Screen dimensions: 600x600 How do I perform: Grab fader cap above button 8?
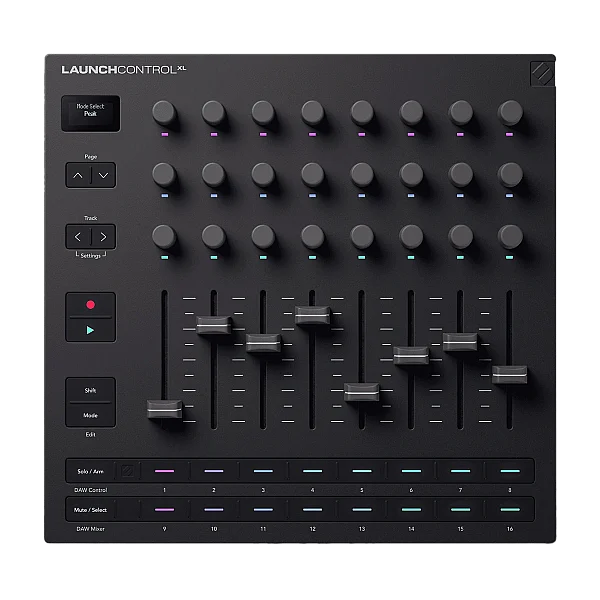510,375
